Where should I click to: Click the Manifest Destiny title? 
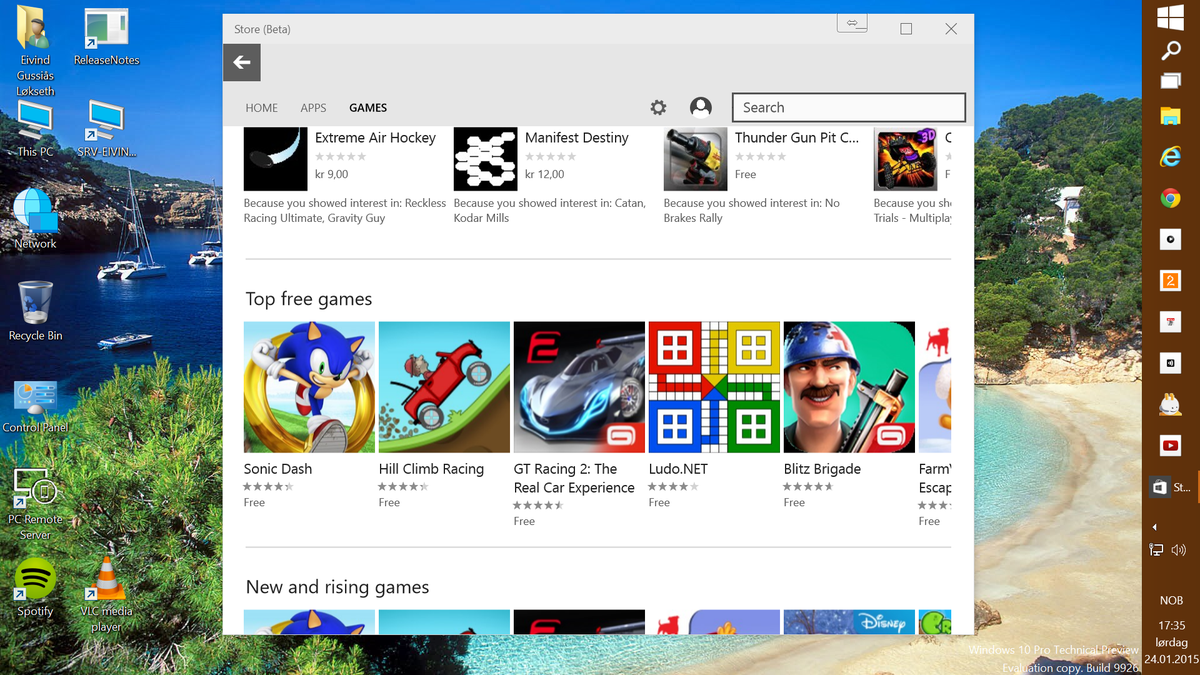click(x=577, y=138)
